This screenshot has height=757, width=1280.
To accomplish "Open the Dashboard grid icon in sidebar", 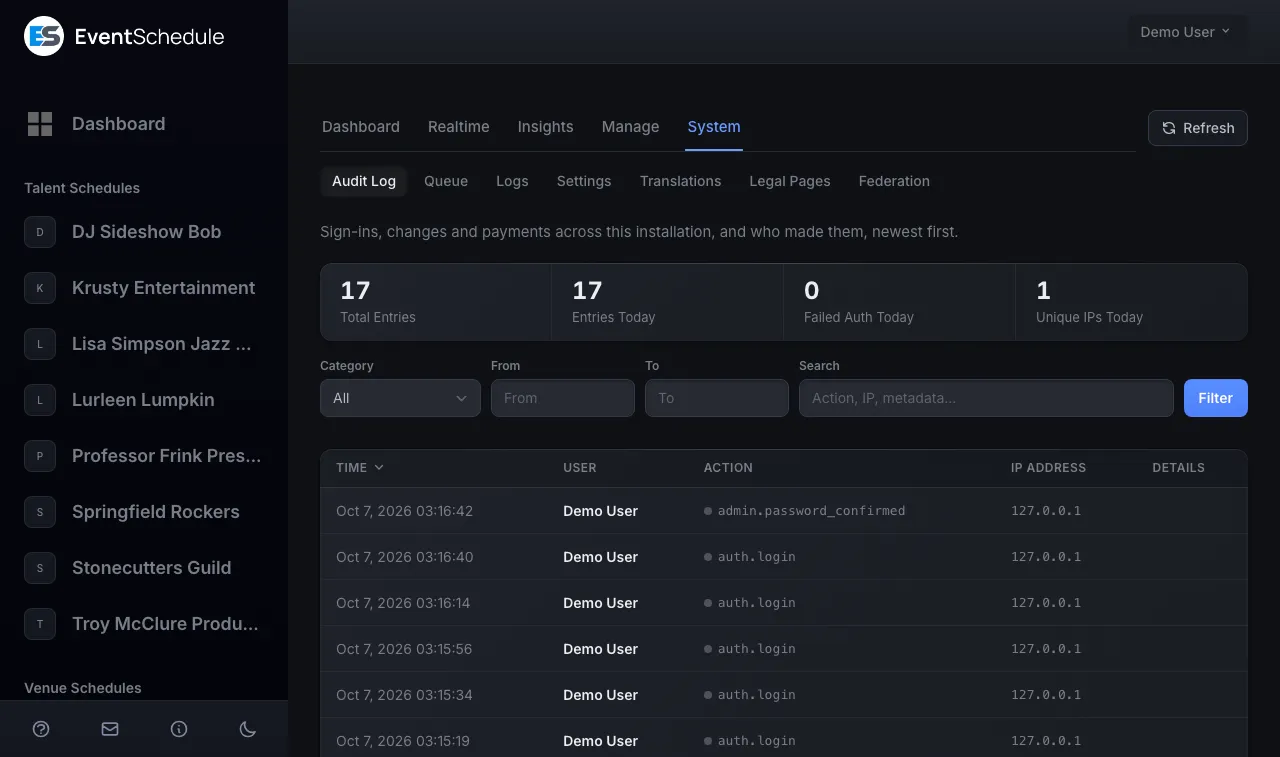I will click(x=40, y=124).
